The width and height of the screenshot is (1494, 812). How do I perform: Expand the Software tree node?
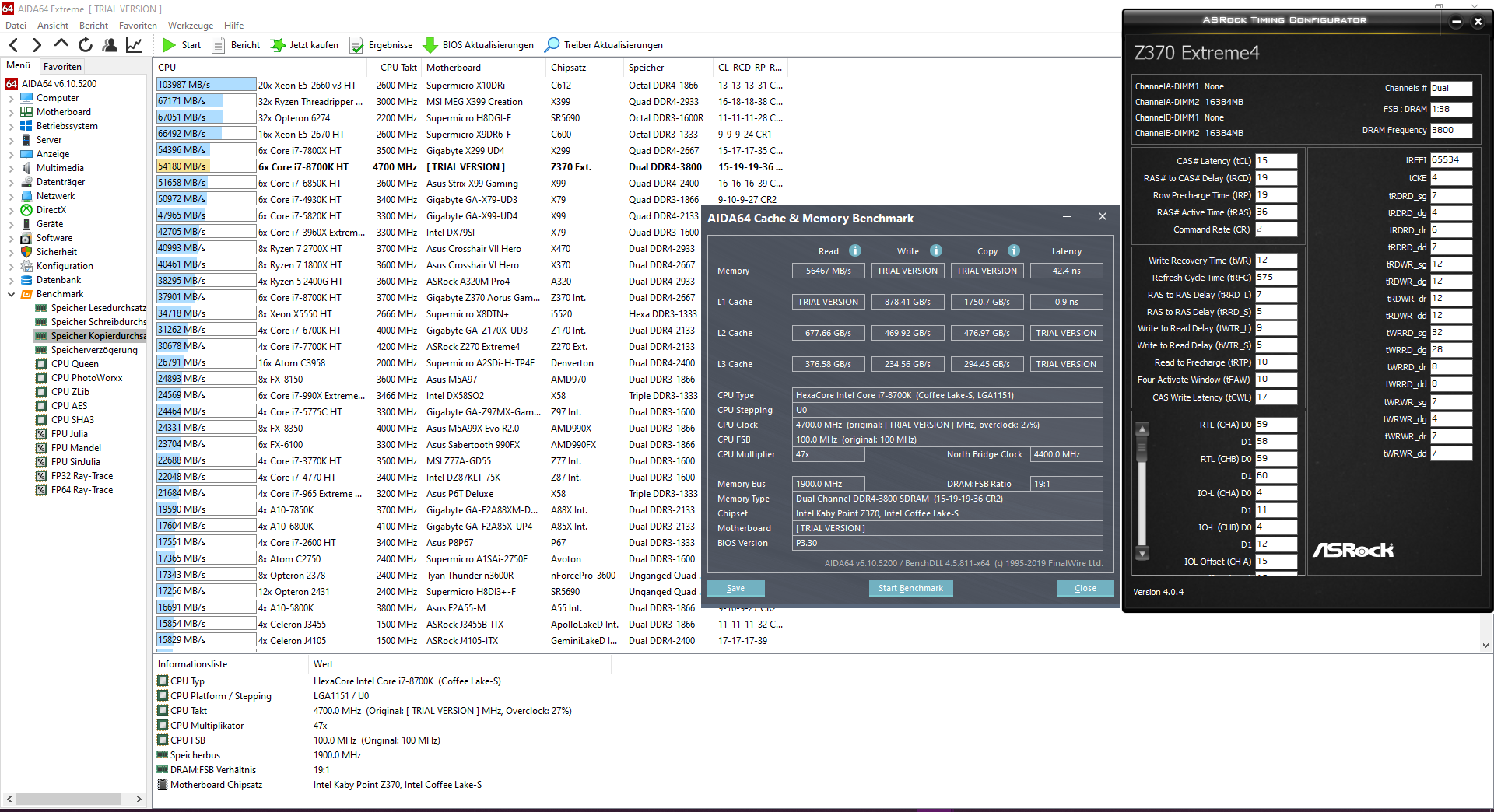pyautogui.click(x=11, y=239)
